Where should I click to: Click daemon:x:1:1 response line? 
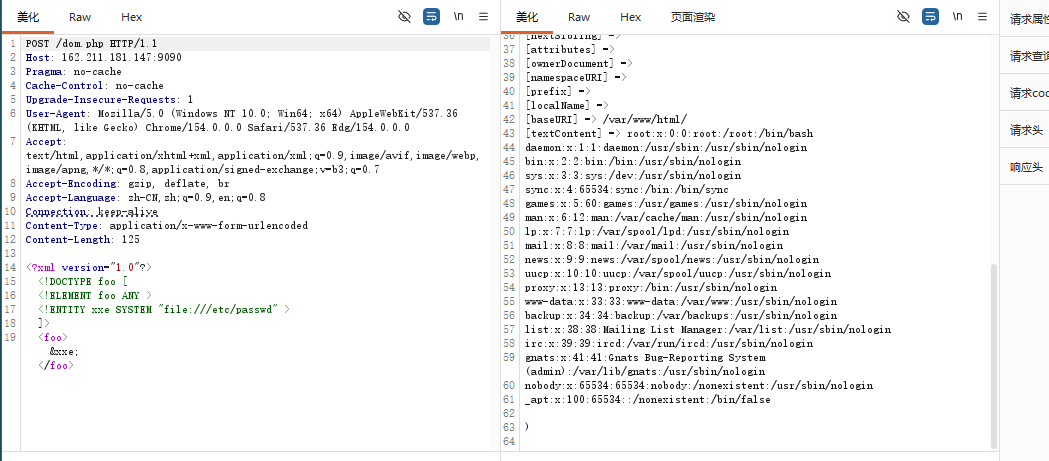pos(666,147)
